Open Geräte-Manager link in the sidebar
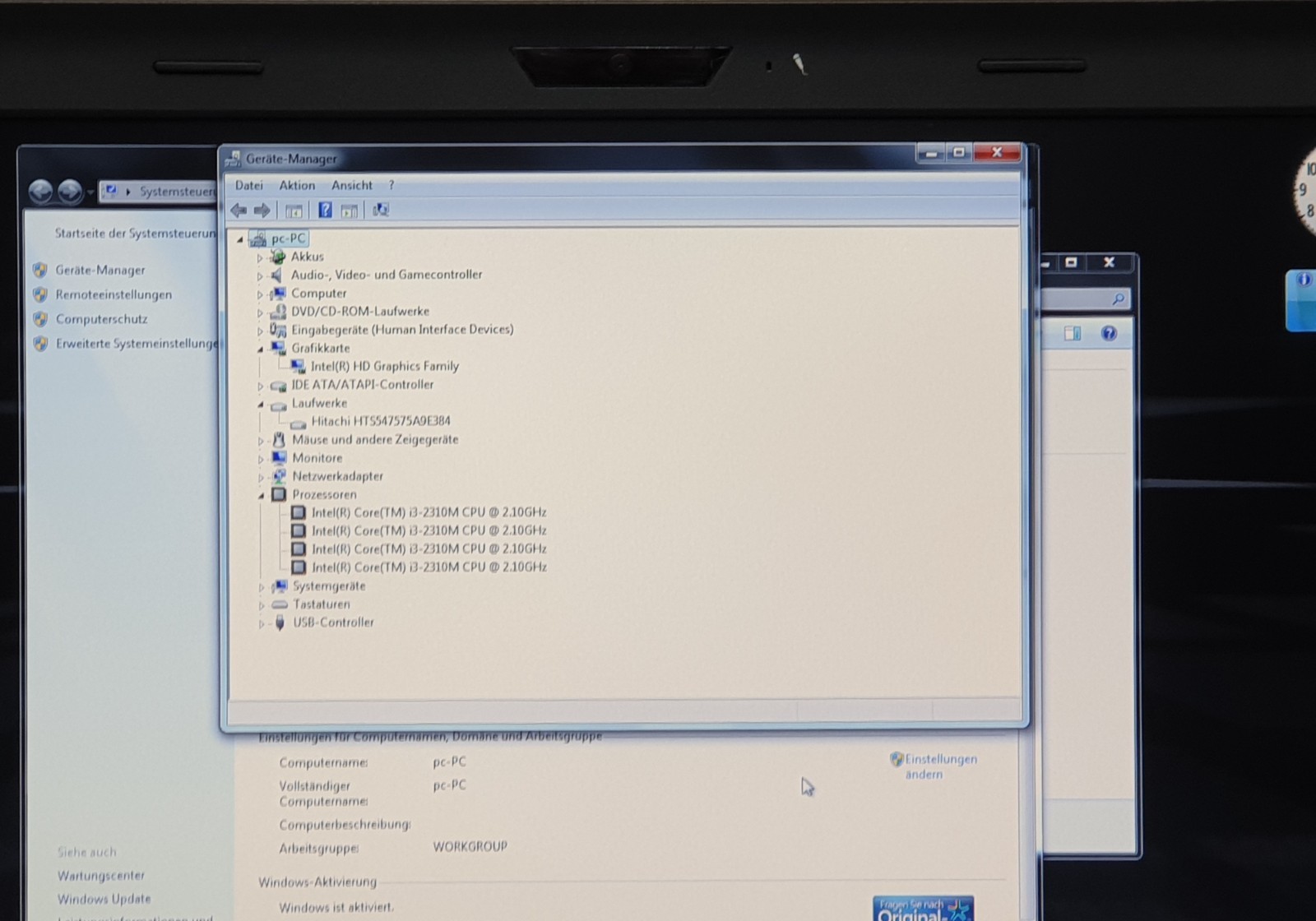The height and width of the screenshot is (921, 1316). [100, 270]
